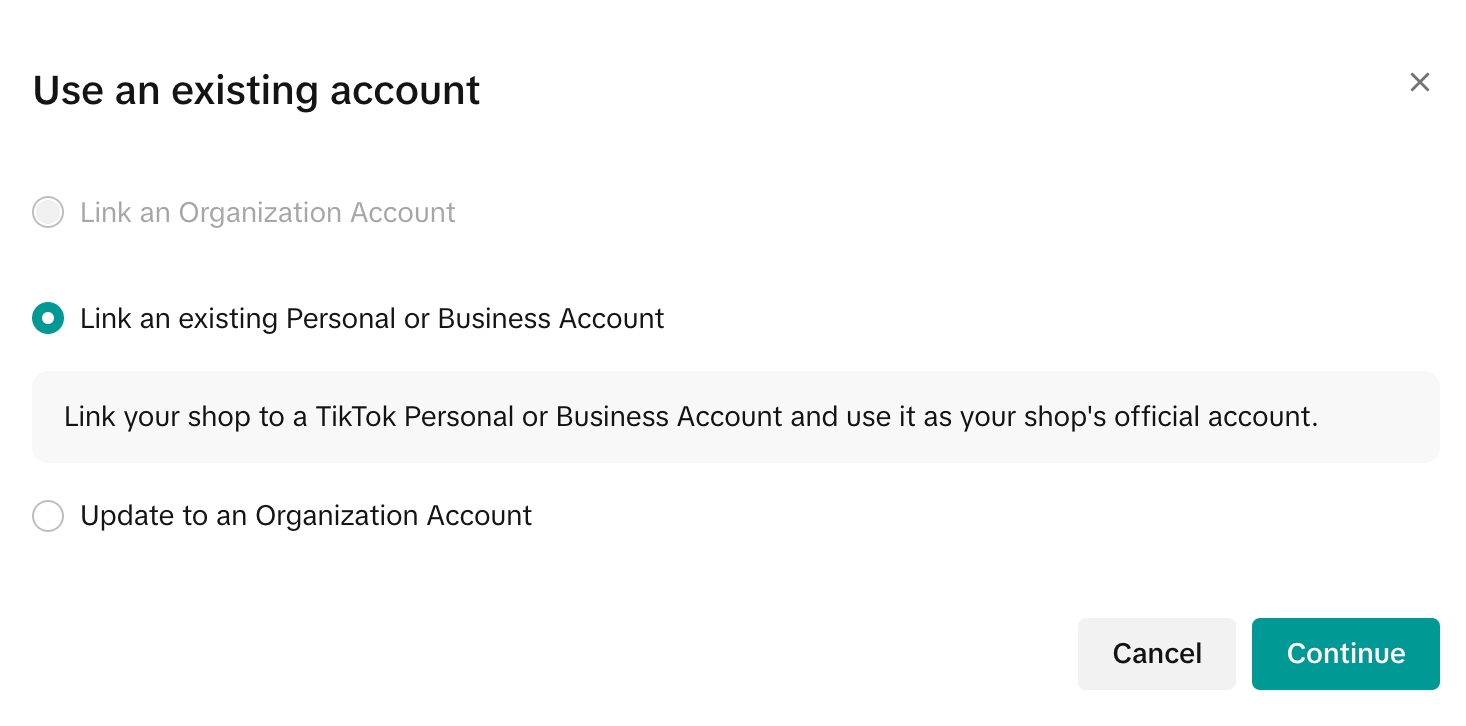This screenshot has width=1466, height=726.
Task: Close the dialog using the X icon
Action: (1419, 82)
